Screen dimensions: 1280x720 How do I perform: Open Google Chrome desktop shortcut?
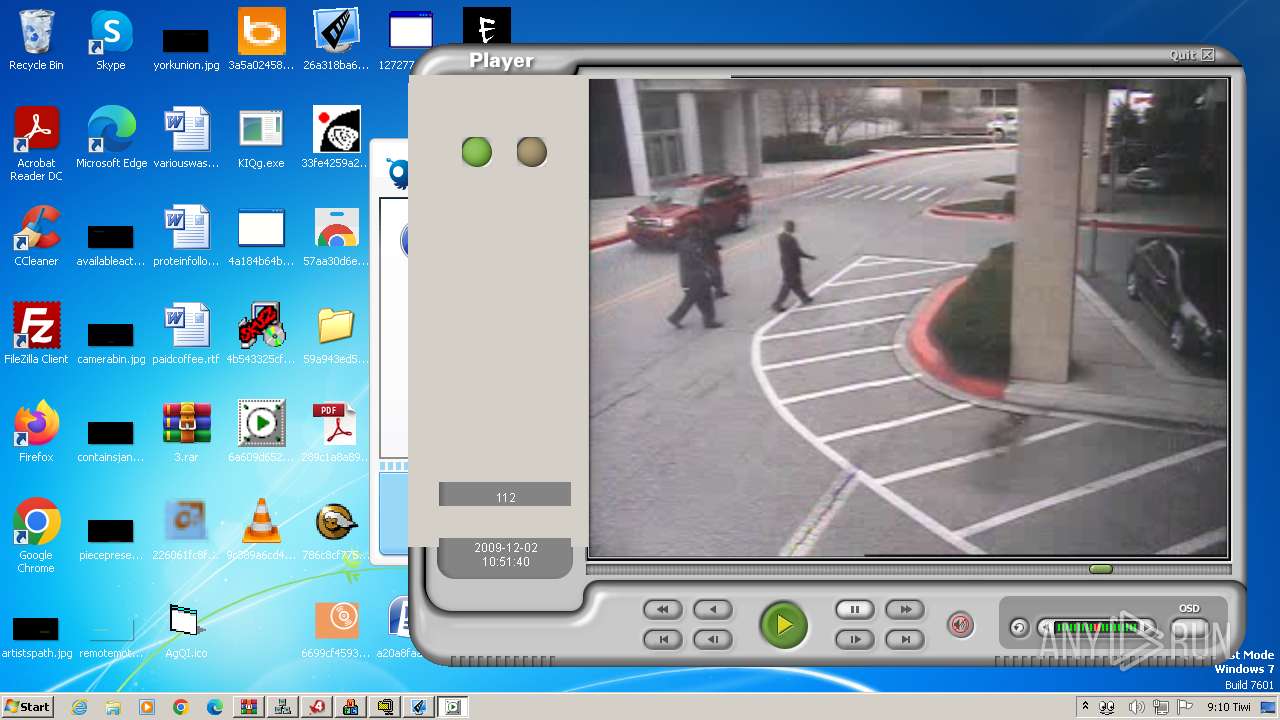click(x=36, y=536)
